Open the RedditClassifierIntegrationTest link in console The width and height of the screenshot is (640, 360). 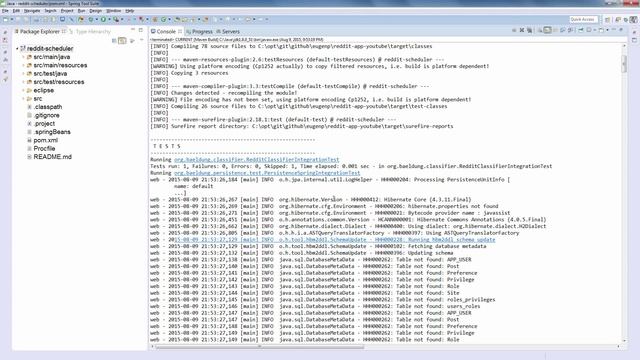click(256, 160)
